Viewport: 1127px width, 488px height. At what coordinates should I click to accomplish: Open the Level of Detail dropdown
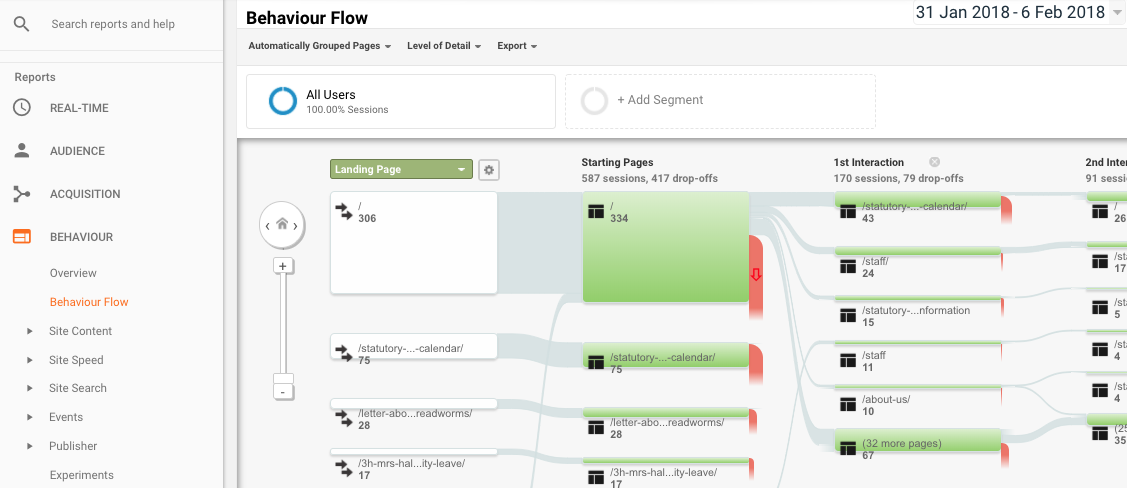443,46
